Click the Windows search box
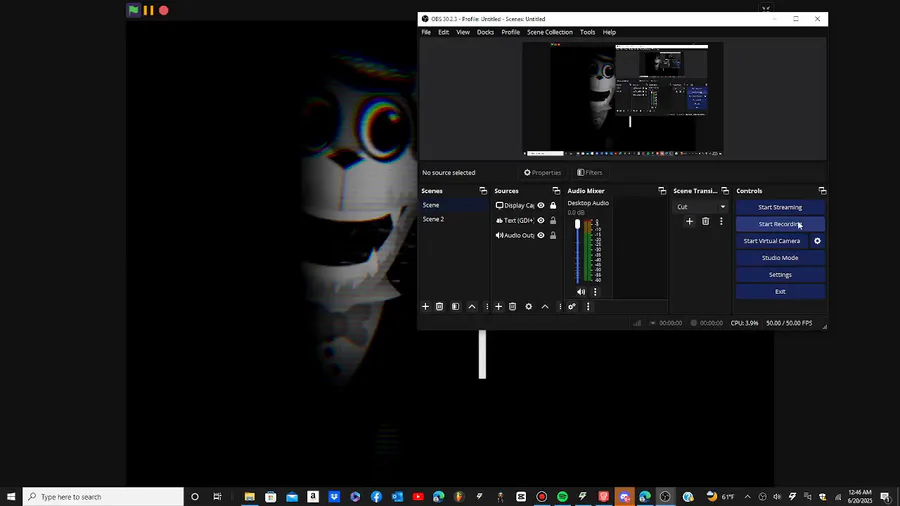The height and width of the screenshot is (506, 900). click(x=103, y=497)
